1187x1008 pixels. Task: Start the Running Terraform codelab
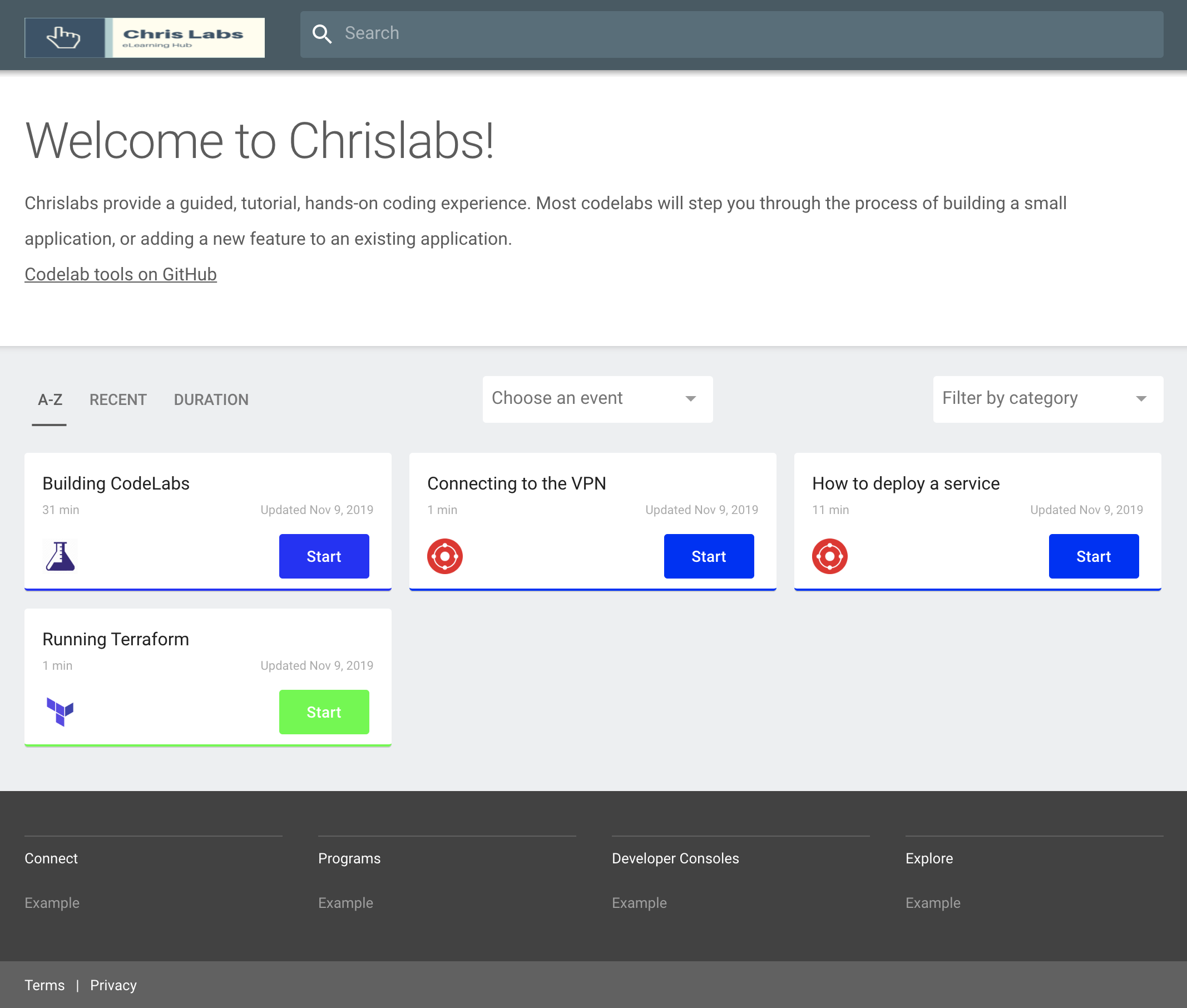323,711
